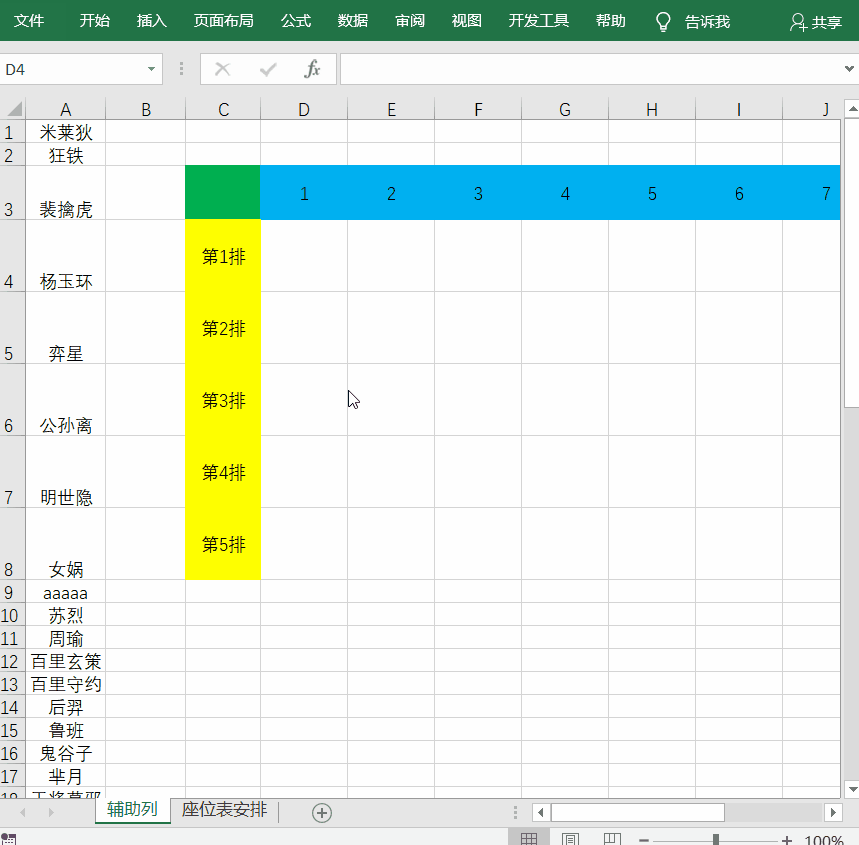Screen dimensions: 859x845
Task: Click zoom out minus button
Action: [x=644, y=840]
